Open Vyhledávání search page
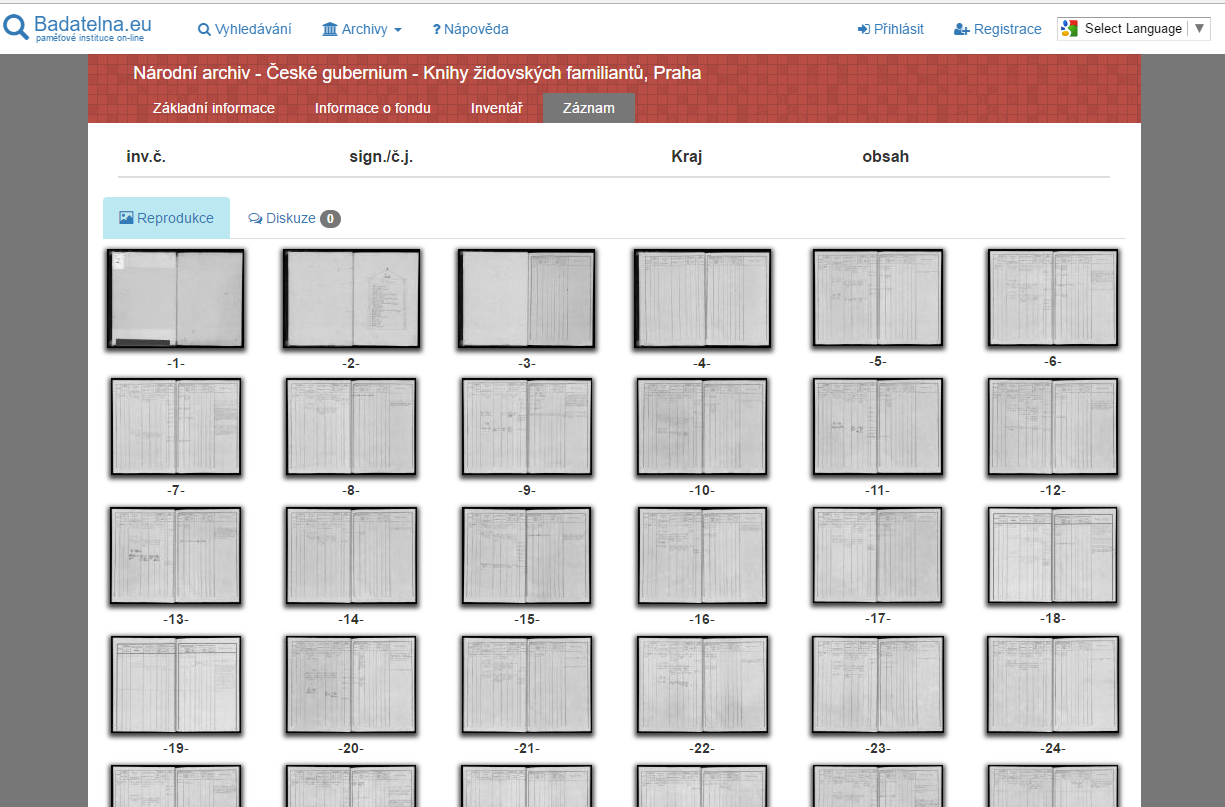 point(246,29)
